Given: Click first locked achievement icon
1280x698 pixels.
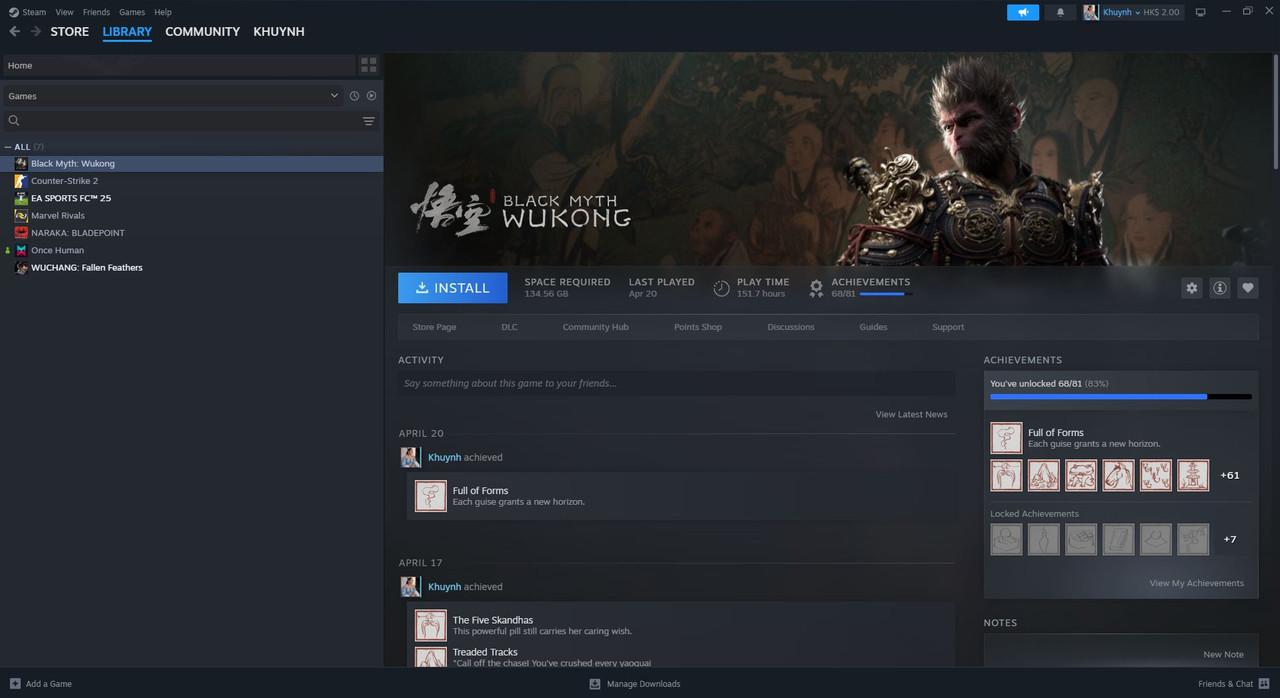Looking at the screenshot, I should (1006, 539).
